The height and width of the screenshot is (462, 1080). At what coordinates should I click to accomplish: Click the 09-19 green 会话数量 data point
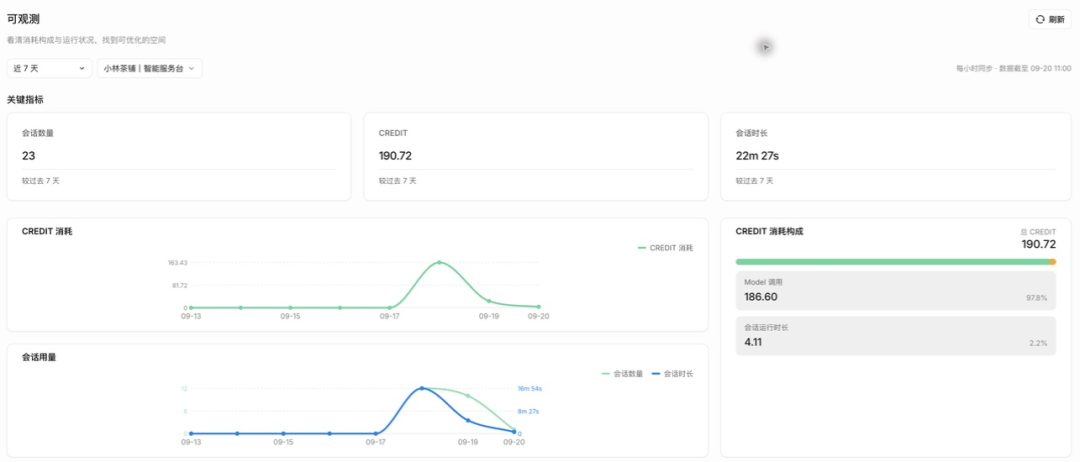(468, 396)
